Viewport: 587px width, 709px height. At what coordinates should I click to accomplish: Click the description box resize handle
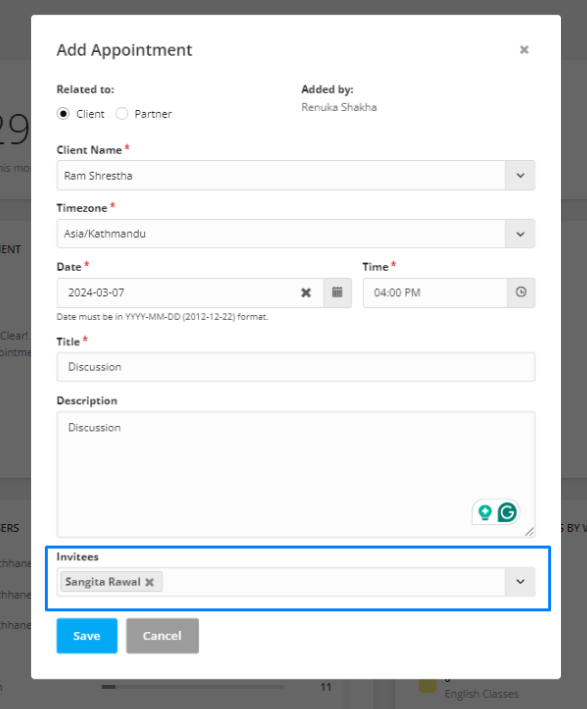pyautogui.click(x=529, y=532)
